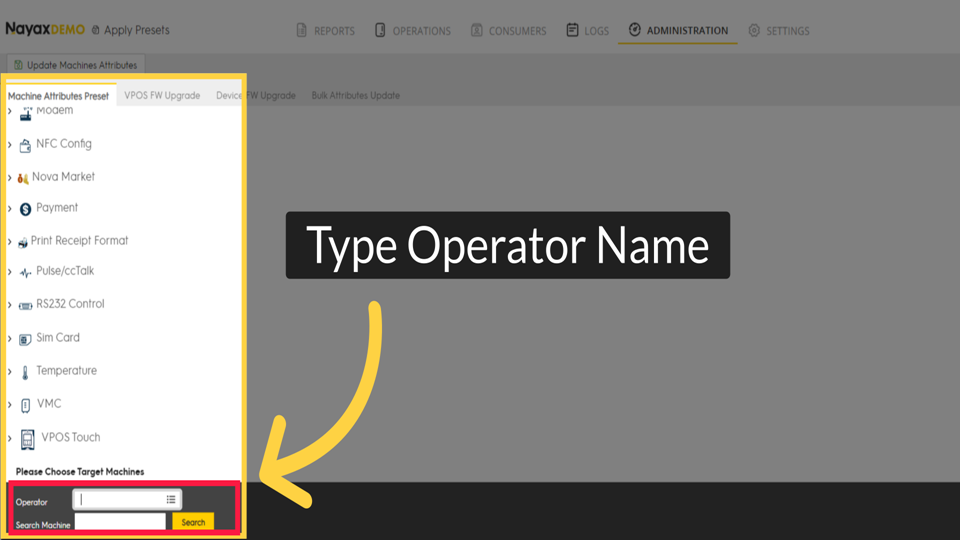Expand the Print Receipt Format node
The image size is (960, 540).
coord(10,242)
